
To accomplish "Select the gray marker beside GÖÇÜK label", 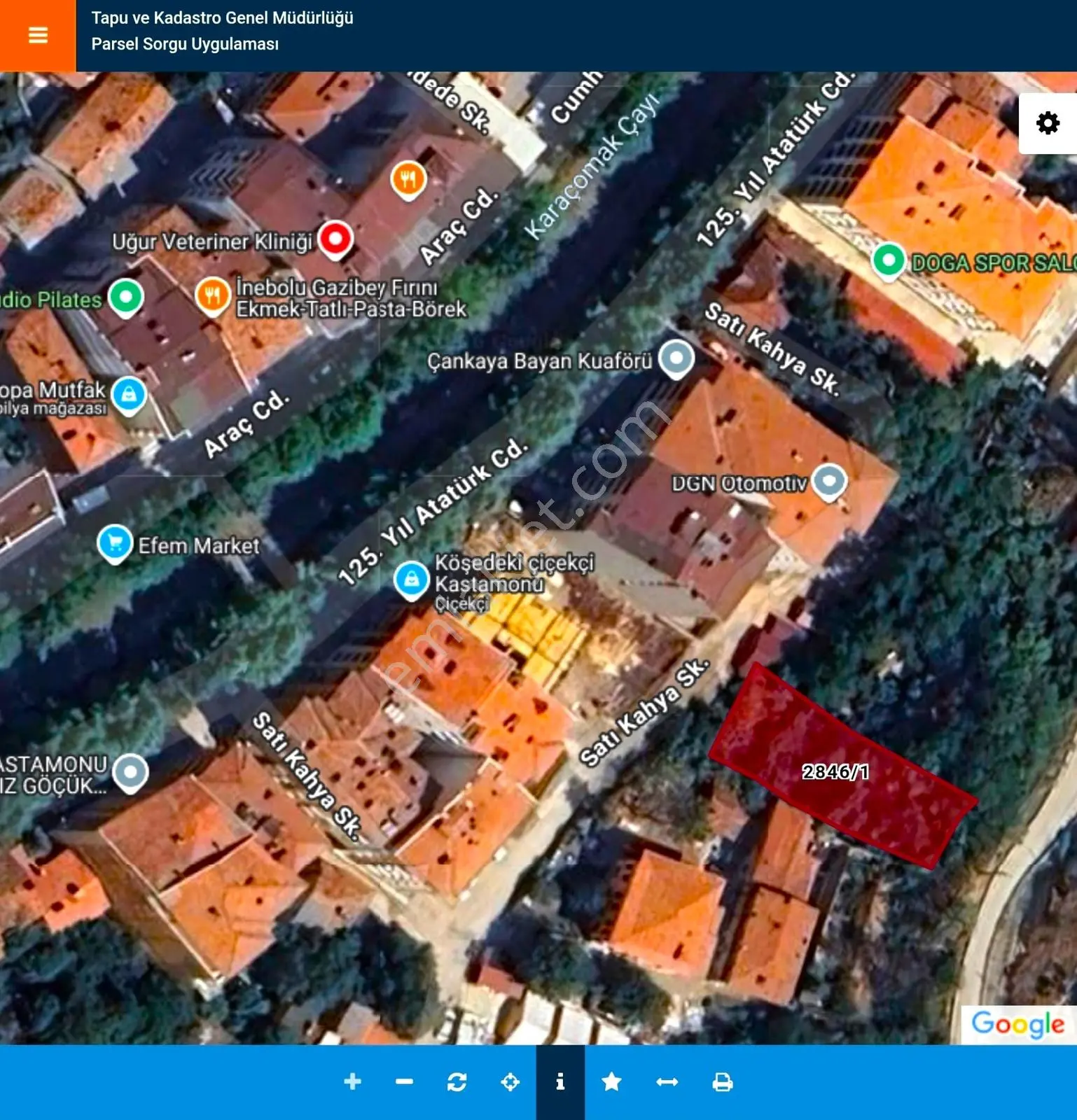I will pyautogui.click(x=131, y=773).
